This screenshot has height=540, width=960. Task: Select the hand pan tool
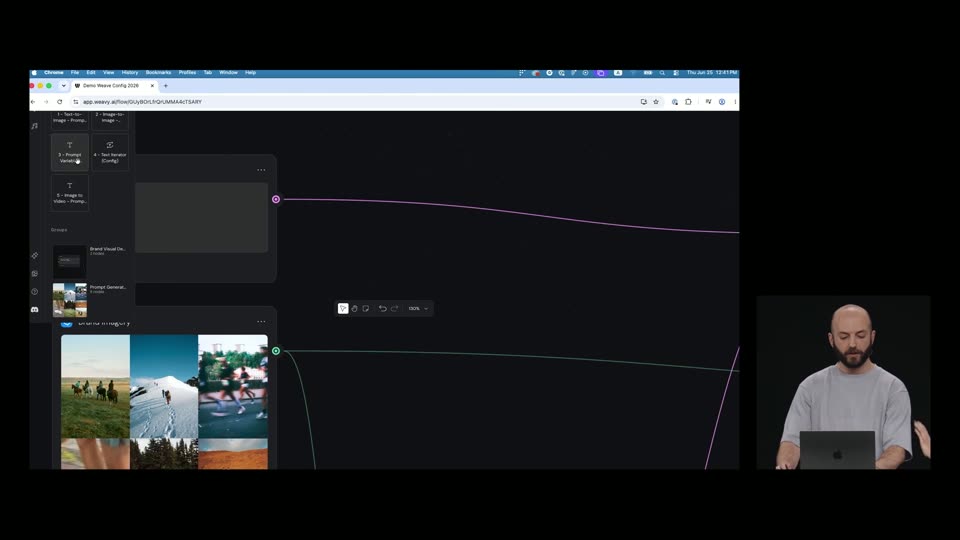pyautogui.click(x=354, y=309)
